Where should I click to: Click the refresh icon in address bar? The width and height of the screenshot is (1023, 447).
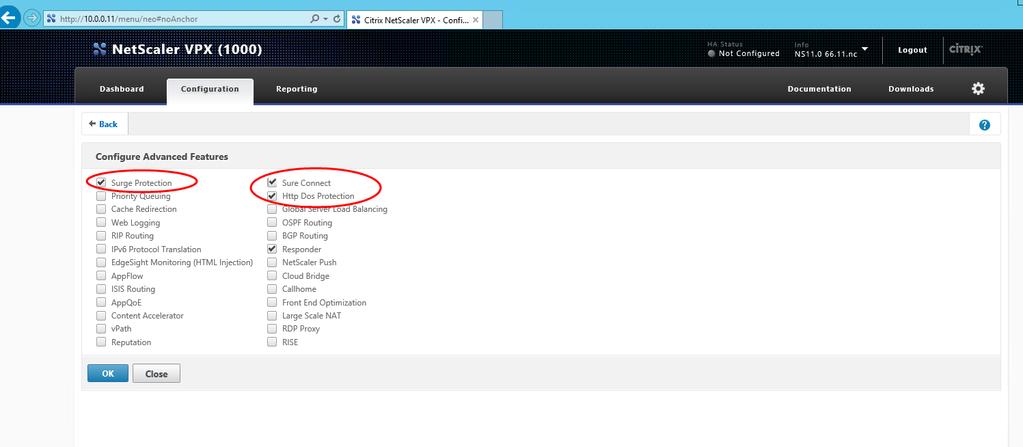click(x=337, y=19)
